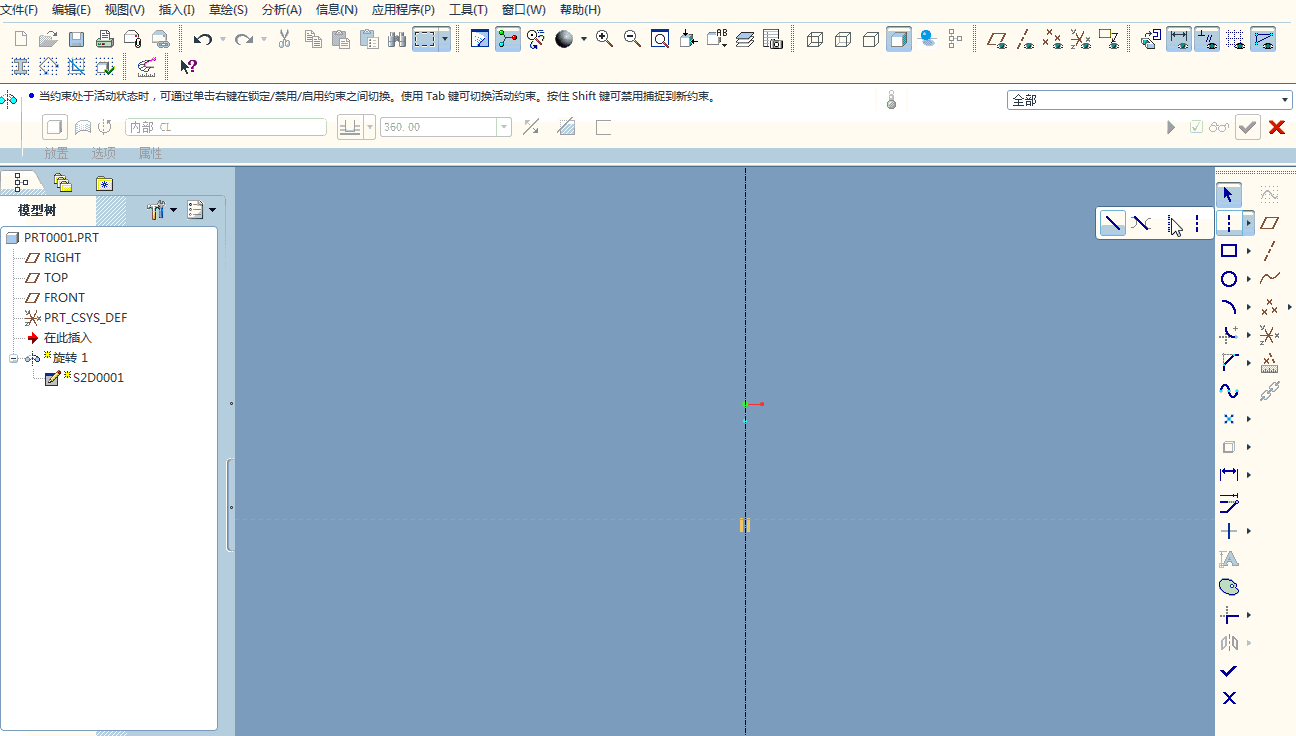Choose the tangent line tool in the flyout
The height and width of the screenshot is (736, 1296).
tap(1141, 223)
